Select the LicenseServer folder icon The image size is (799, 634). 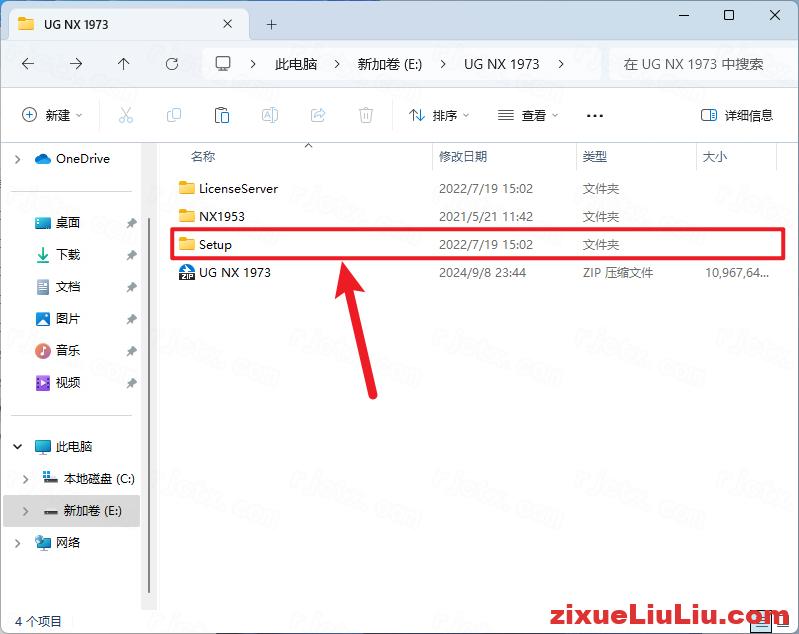(x=187, y=188)
